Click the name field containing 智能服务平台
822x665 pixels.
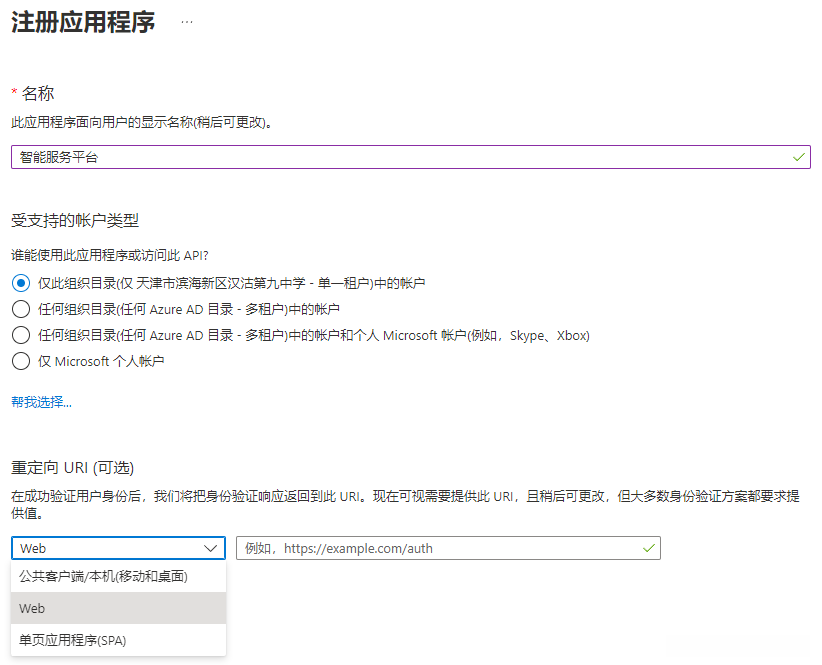[411, 157]
